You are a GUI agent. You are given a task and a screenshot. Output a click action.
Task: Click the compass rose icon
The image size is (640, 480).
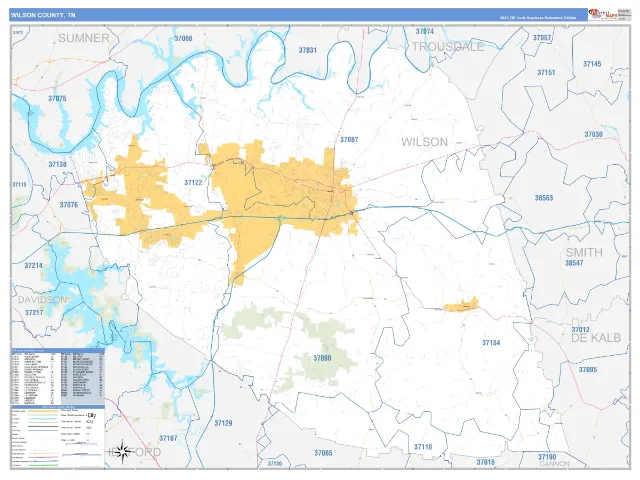(x=122, y=451)
